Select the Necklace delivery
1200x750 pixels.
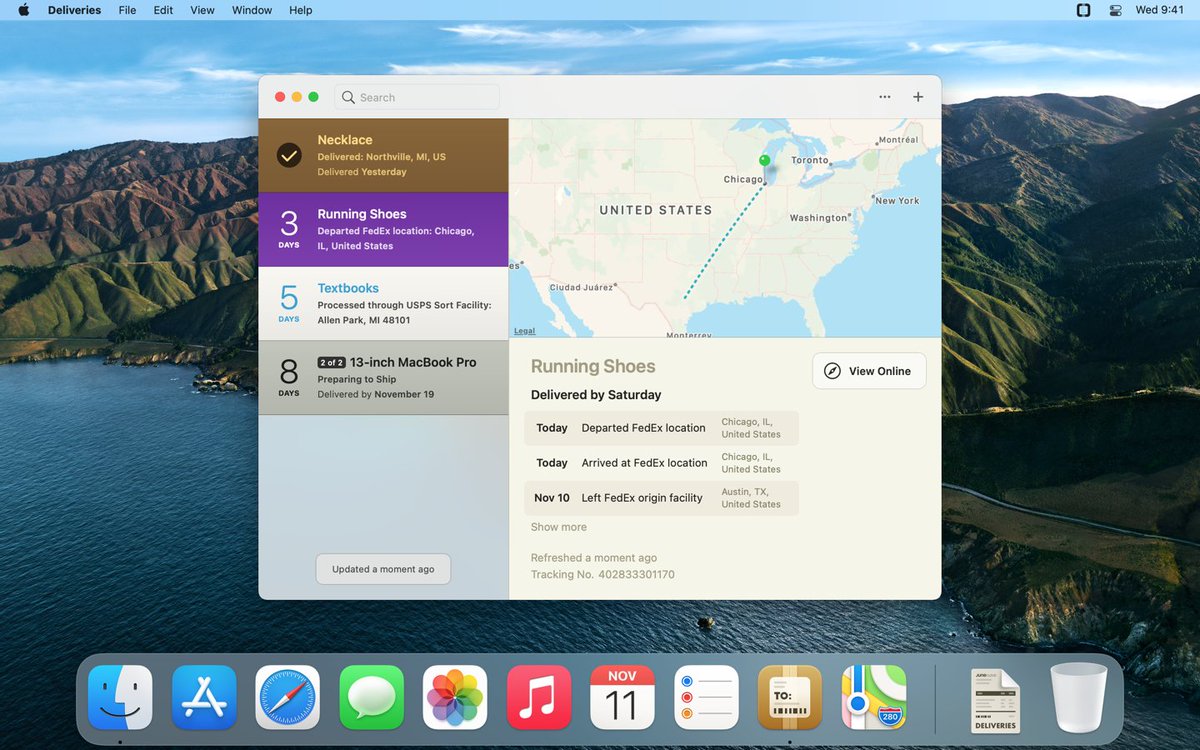point(383,156)
